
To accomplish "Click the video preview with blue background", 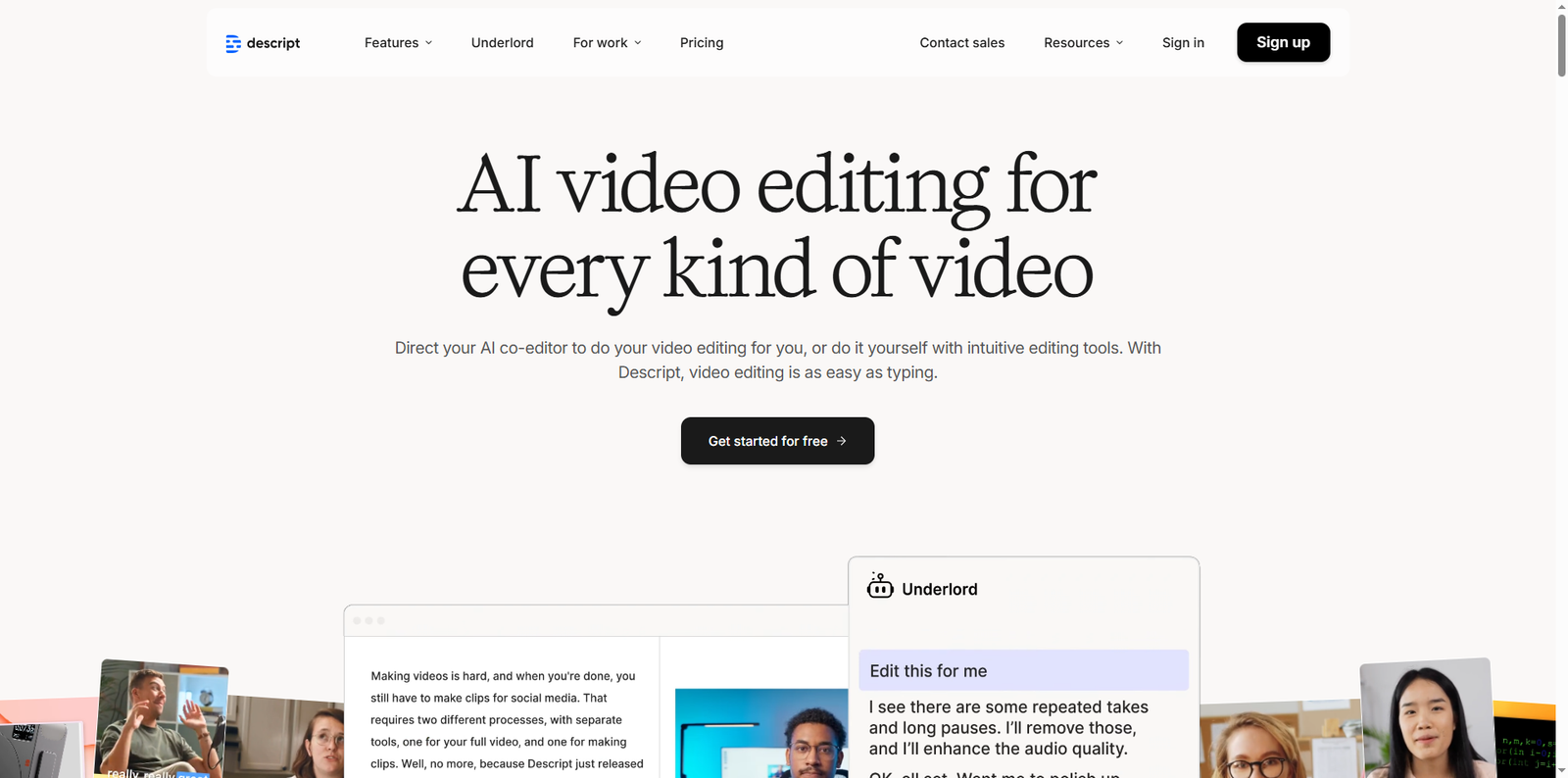I will [x=761, y=733].
